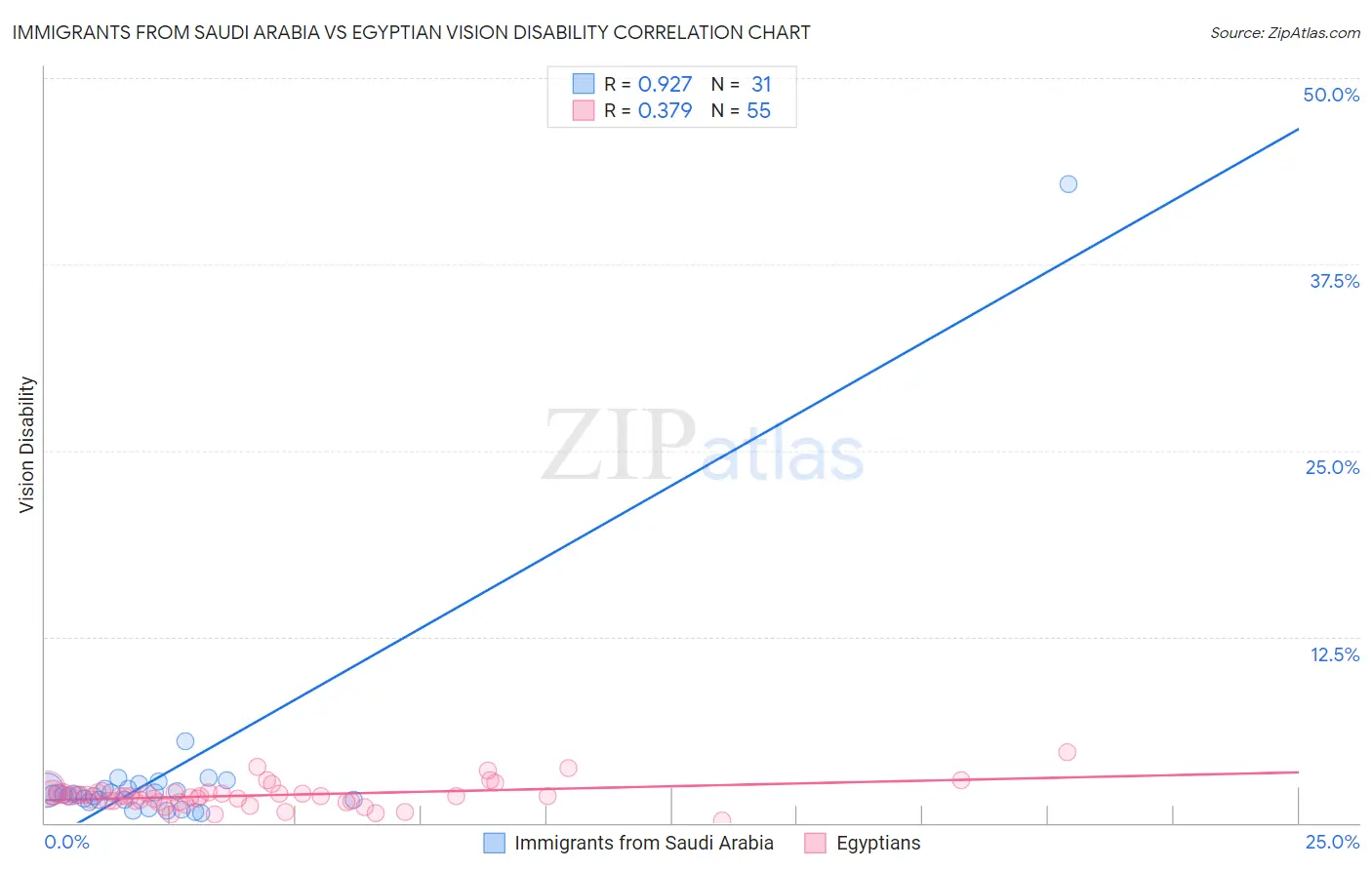
Task: Toggle the Egyptians legend label
Action: click(877, 843)
